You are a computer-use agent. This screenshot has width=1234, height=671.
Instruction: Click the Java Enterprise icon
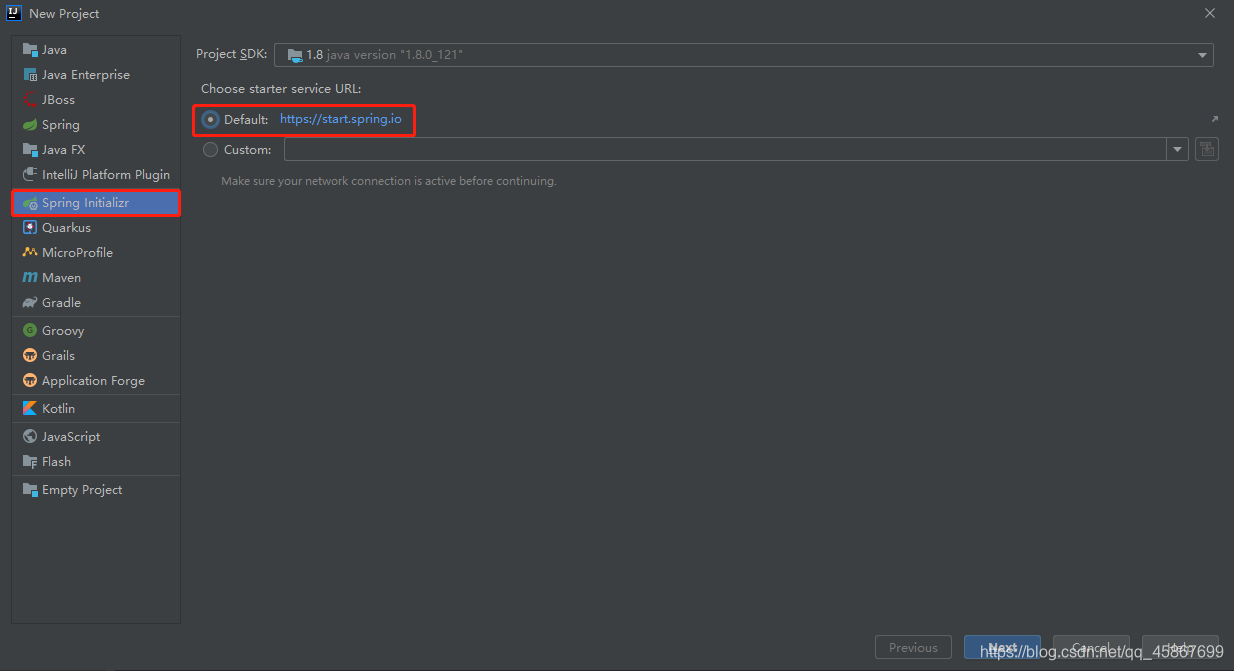(30, 75)
